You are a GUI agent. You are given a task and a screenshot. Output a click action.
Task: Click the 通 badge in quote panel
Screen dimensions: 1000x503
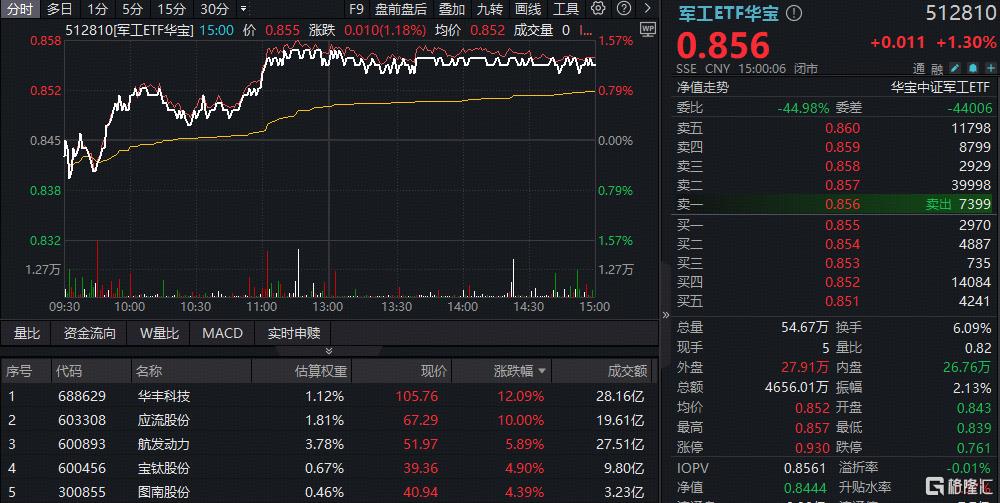(x=919, y=68)
